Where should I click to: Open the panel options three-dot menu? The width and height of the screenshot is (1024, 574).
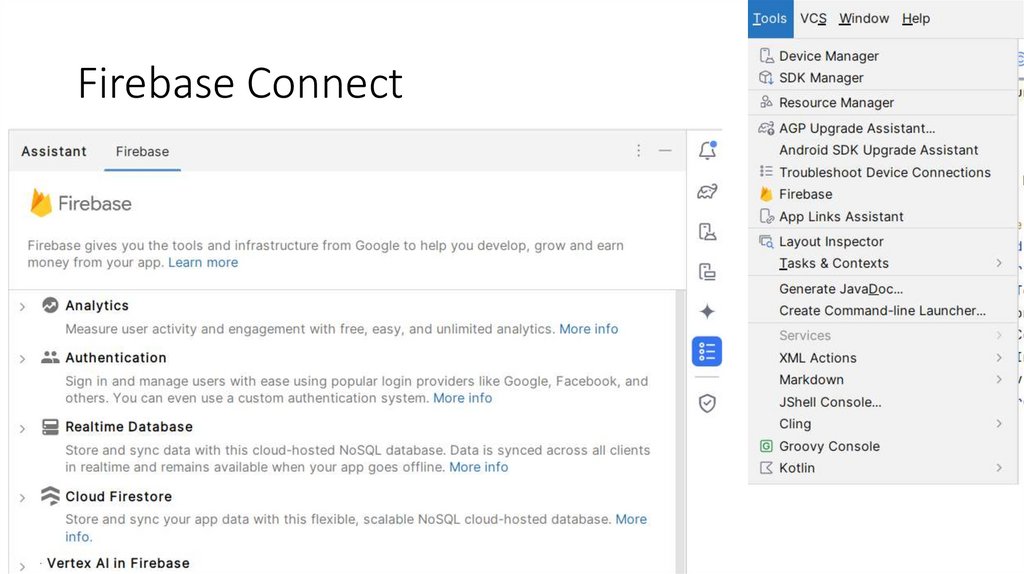[639, 151]
